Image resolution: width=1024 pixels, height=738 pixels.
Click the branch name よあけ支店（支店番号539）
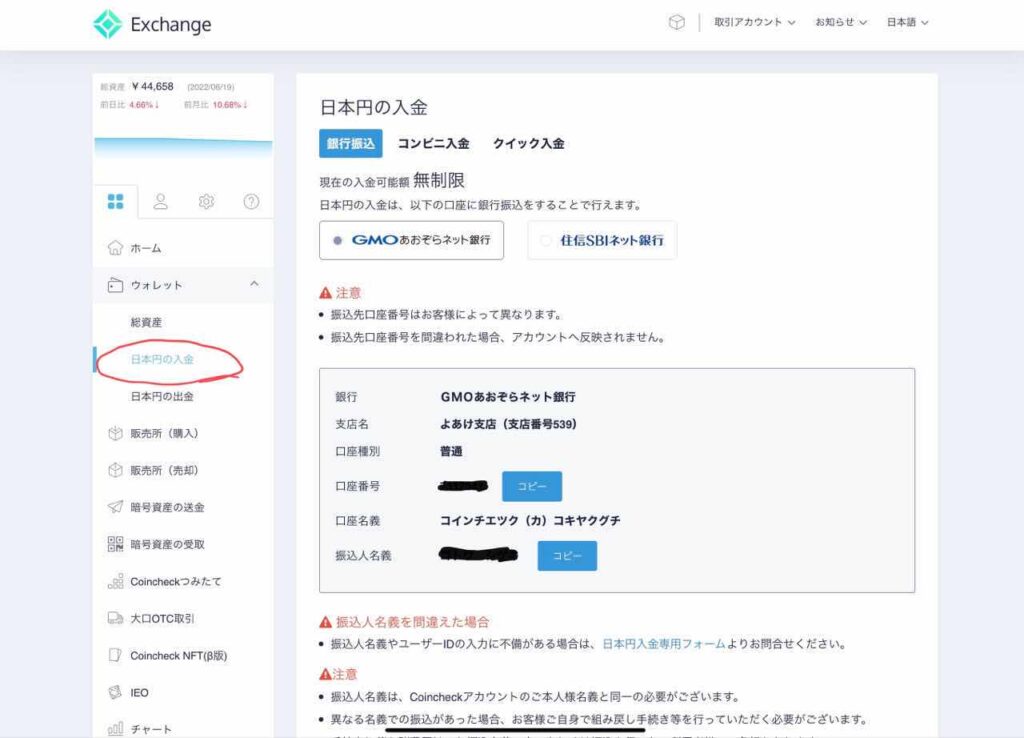(x=509, y=425)
